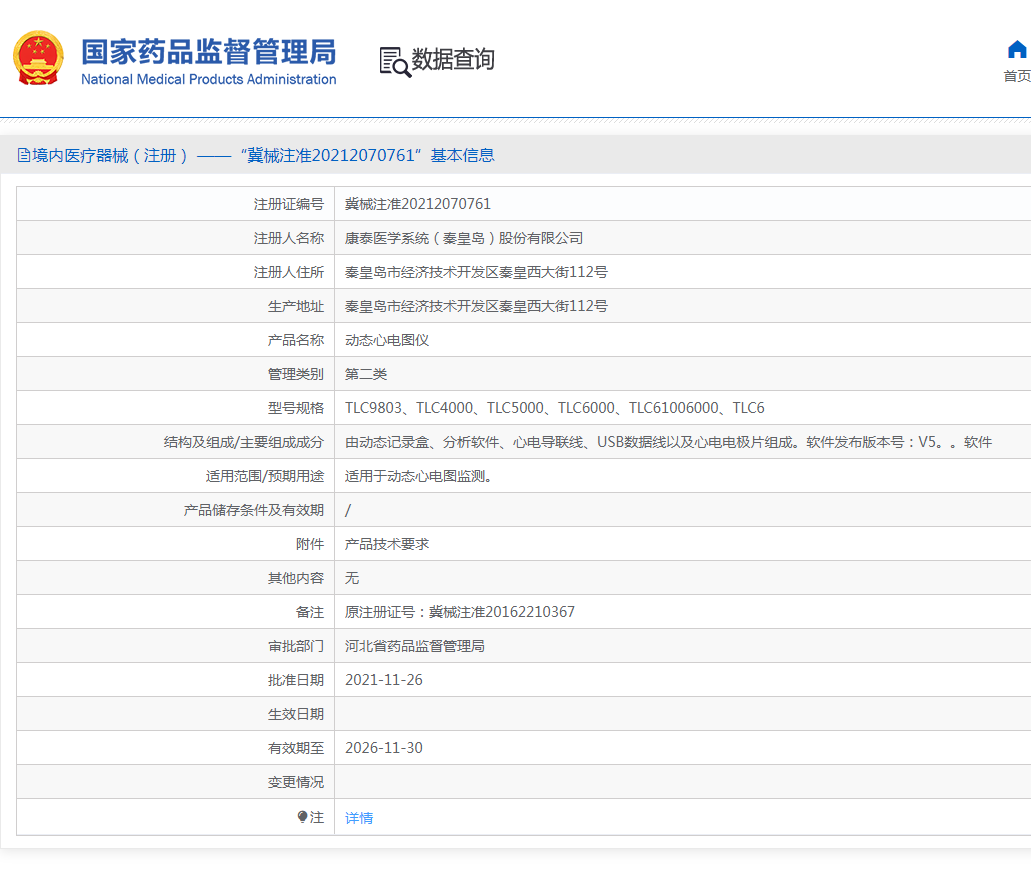Click the lightbulb icon next to 注

pos(302,817)
